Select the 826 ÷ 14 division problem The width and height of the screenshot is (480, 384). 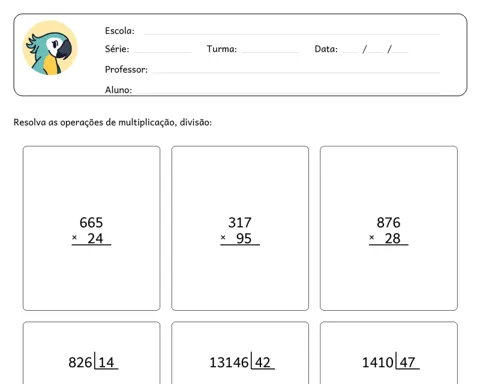[91, 353]
